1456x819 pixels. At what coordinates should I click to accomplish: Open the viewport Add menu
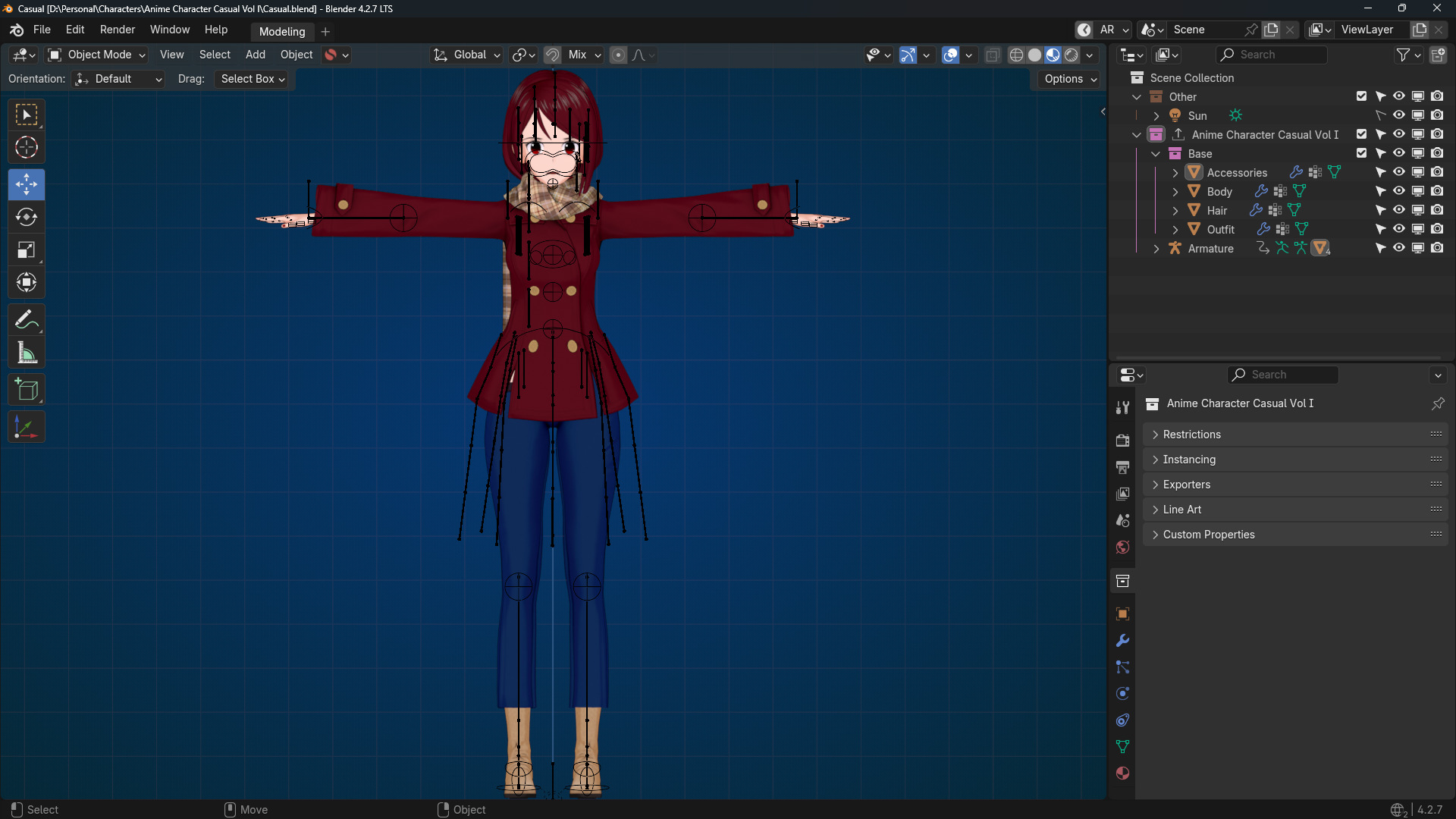click(x=256, y=55)
